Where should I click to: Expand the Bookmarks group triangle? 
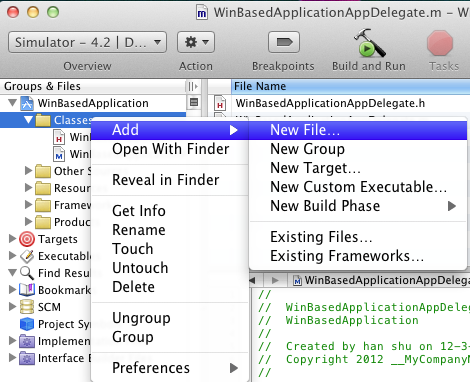click(12, 289)
